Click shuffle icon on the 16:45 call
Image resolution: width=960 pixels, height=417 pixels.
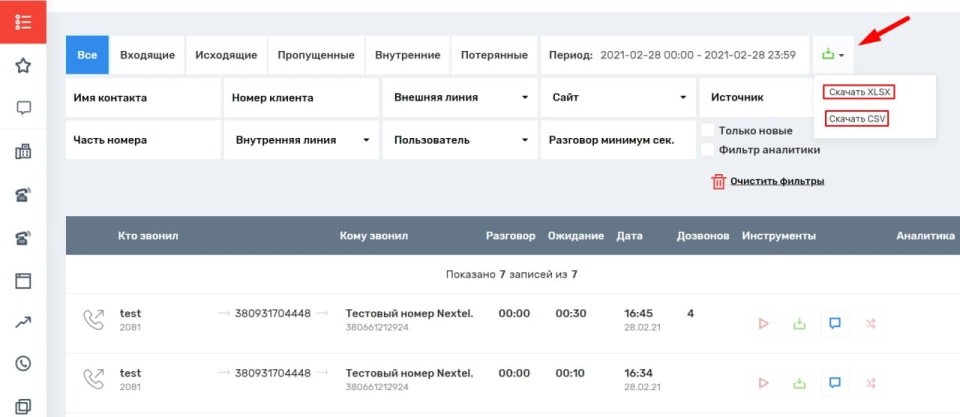click(x=871, y=324)
